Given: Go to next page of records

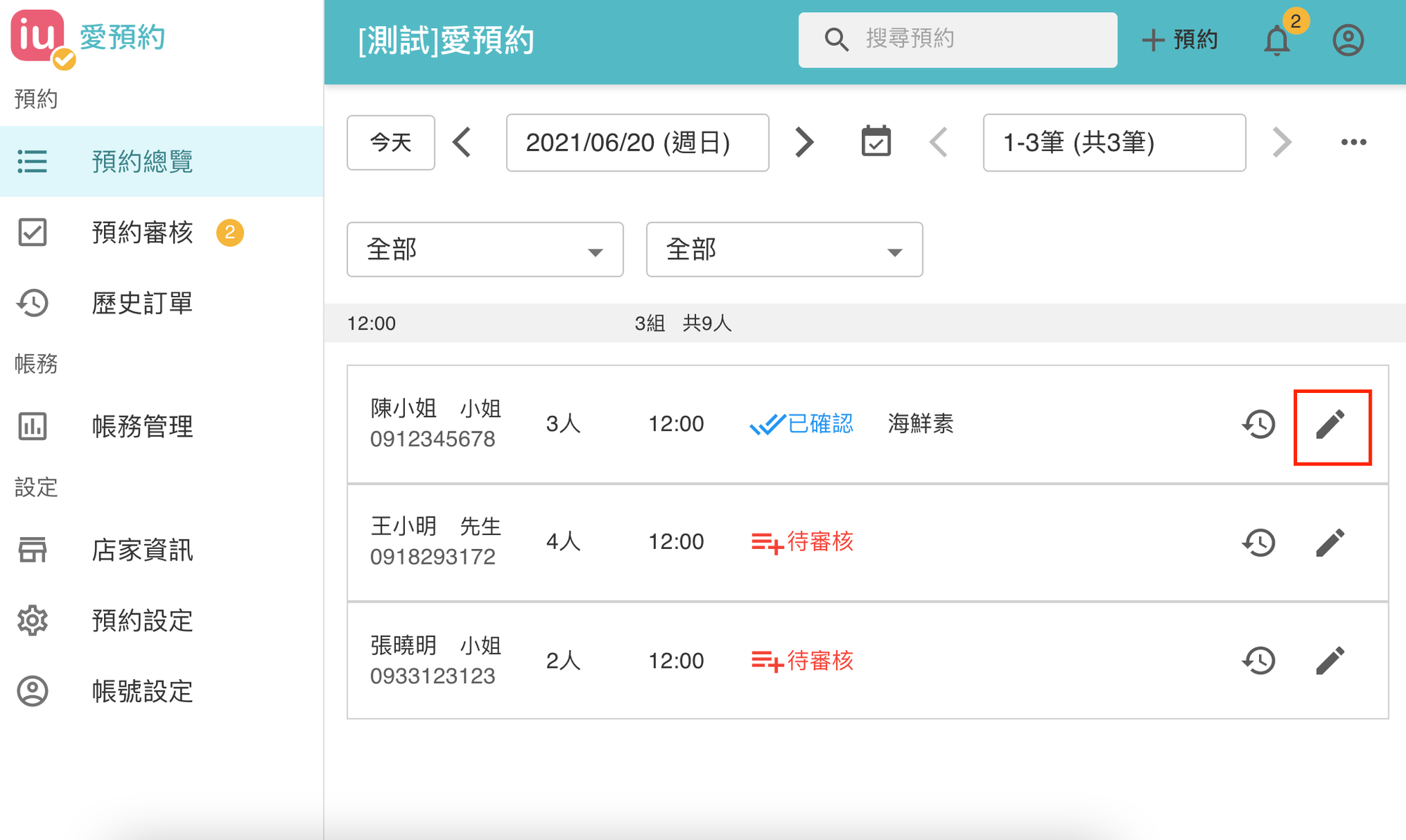Looking at the screenshot, I should (1282, 143).
